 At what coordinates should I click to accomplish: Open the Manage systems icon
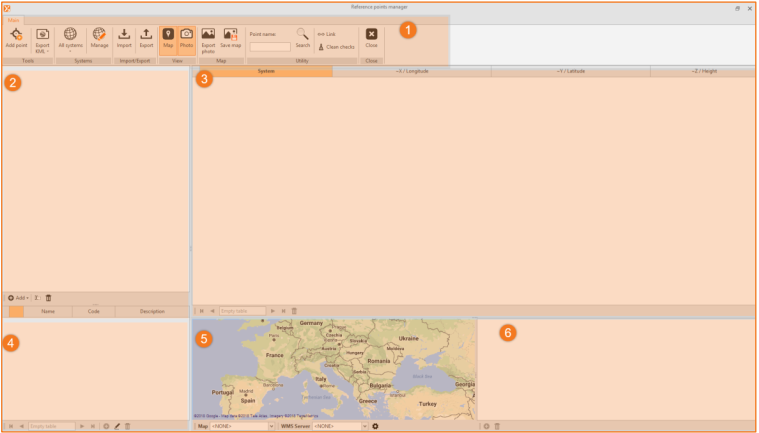pos(99,35)
